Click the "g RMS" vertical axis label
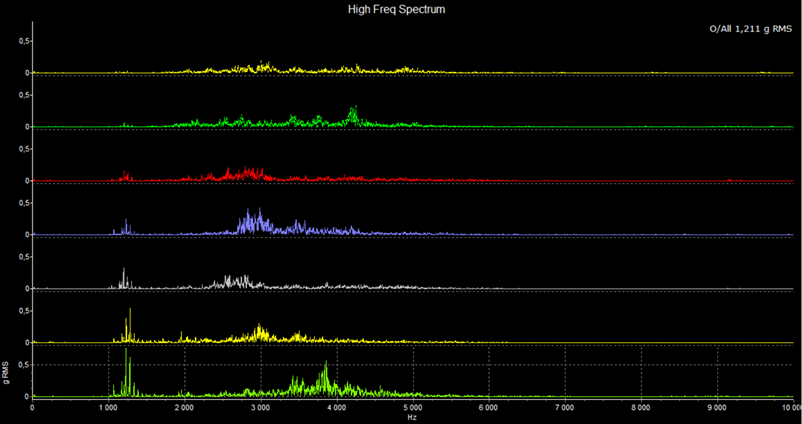Viewport: 802px width, 424px height. (x=7, y=373)
